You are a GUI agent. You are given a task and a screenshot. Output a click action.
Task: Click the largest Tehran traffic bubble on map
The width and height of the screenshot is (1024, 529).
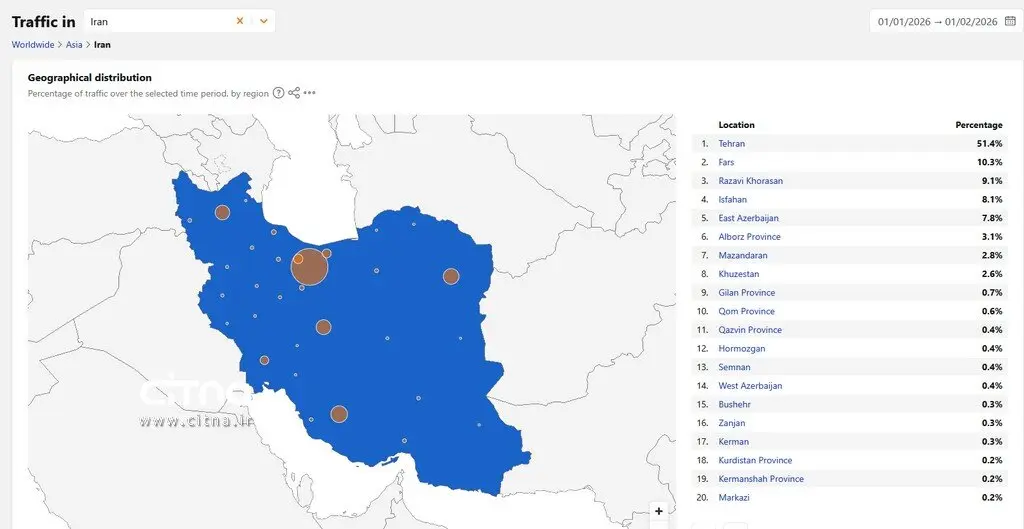pos(310,267)
